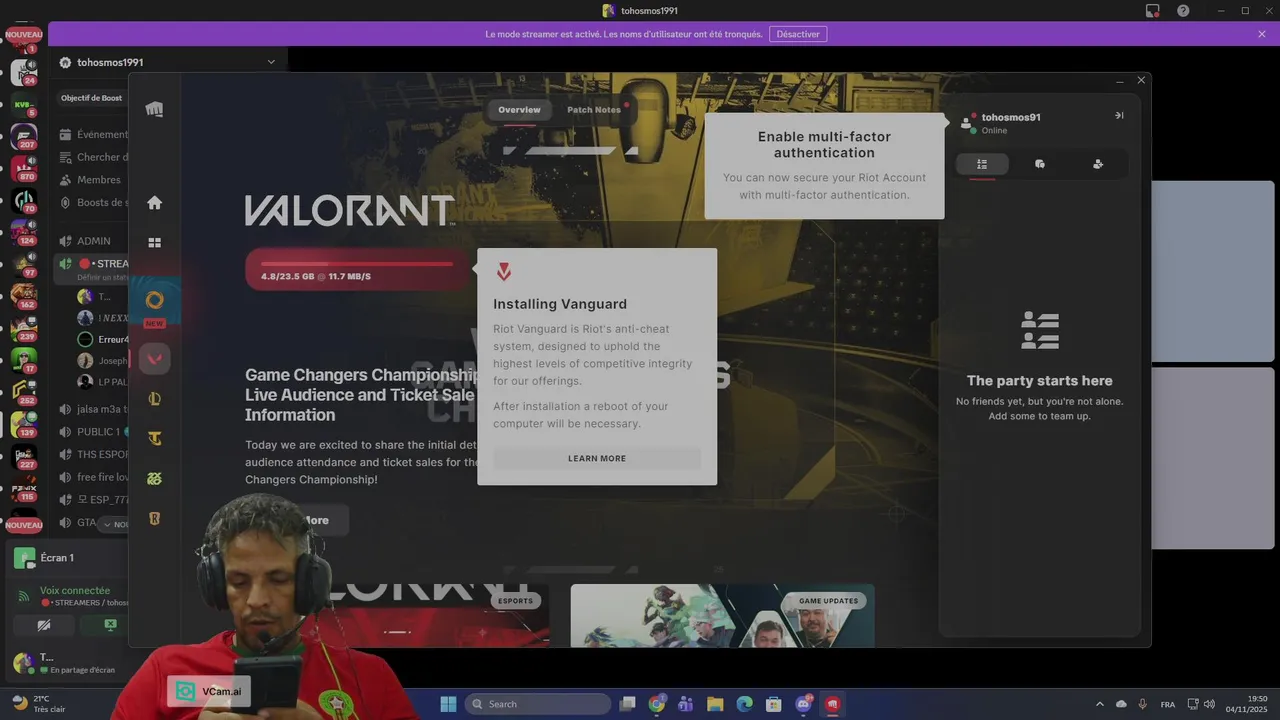Viewport: 1280px width, 720px height.
Task: Join the free fire voice channel
Action: (x=92, y=477)
